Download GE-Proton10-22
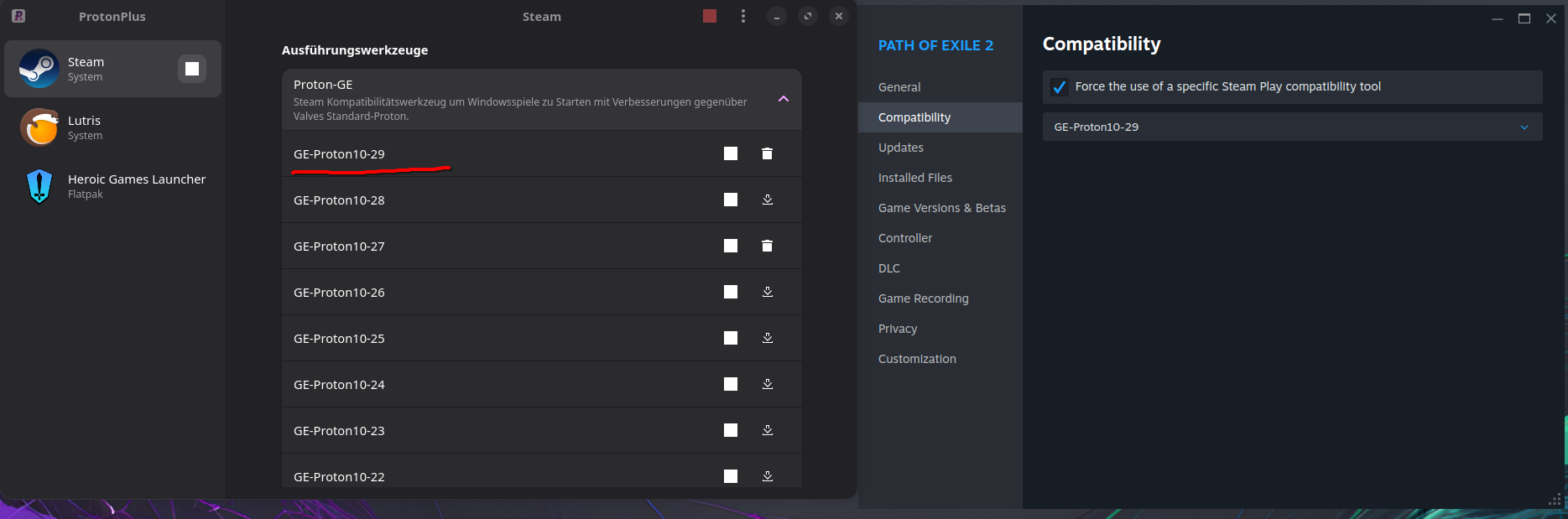Viewport: 1568px width, 519px height. pyautogui.click(x=767, y=476)
